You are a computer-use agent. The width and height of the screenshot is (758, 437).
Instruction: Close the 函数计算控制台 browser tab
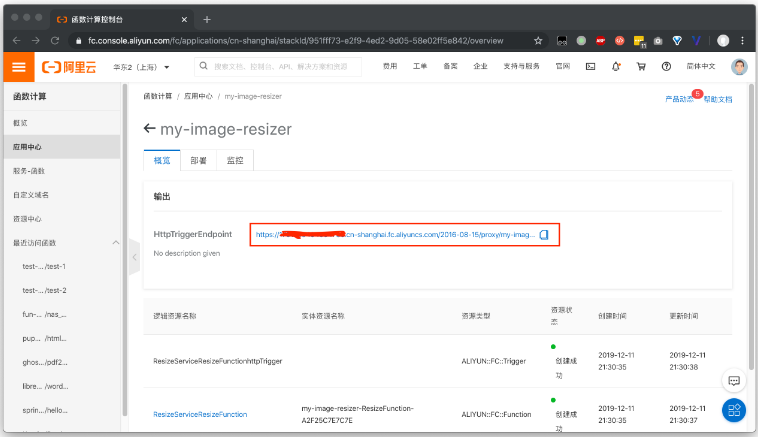(x=184, y=19)
